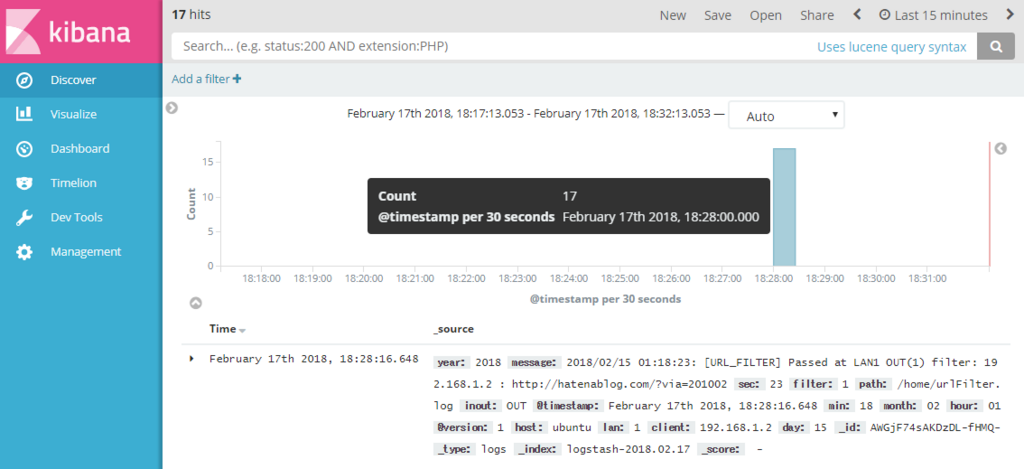
Task: Click the clock icon in time picker
Action: pos(884,15)
